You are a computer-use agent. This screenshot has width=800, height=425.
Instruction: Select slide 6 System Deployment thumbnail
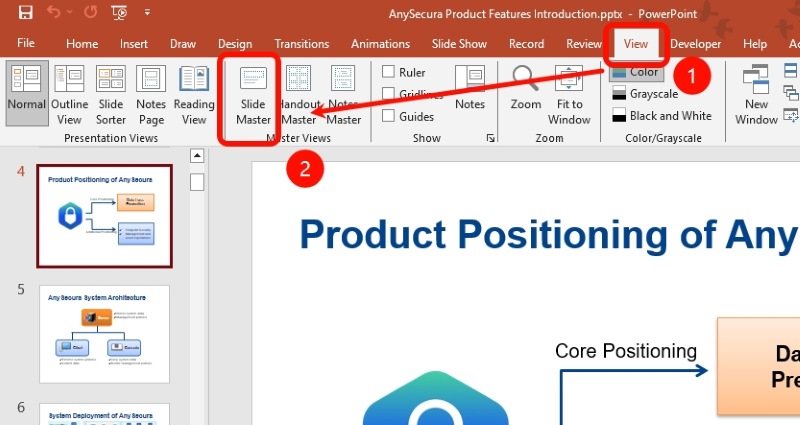[x=105, y=414]
